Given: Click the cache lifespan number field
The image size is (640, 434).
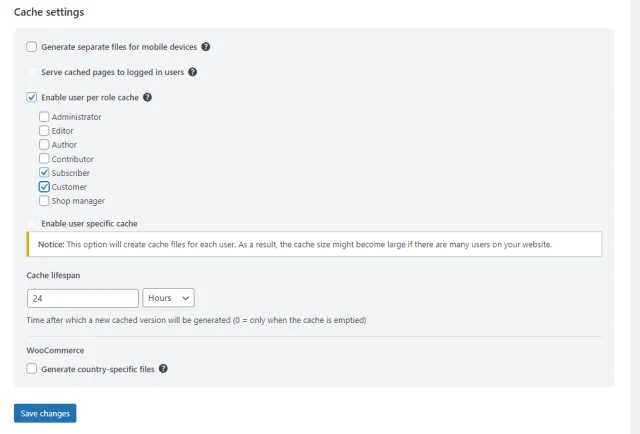Looking at the screenshot, I should pyautogui.click(x=83, y=298).
